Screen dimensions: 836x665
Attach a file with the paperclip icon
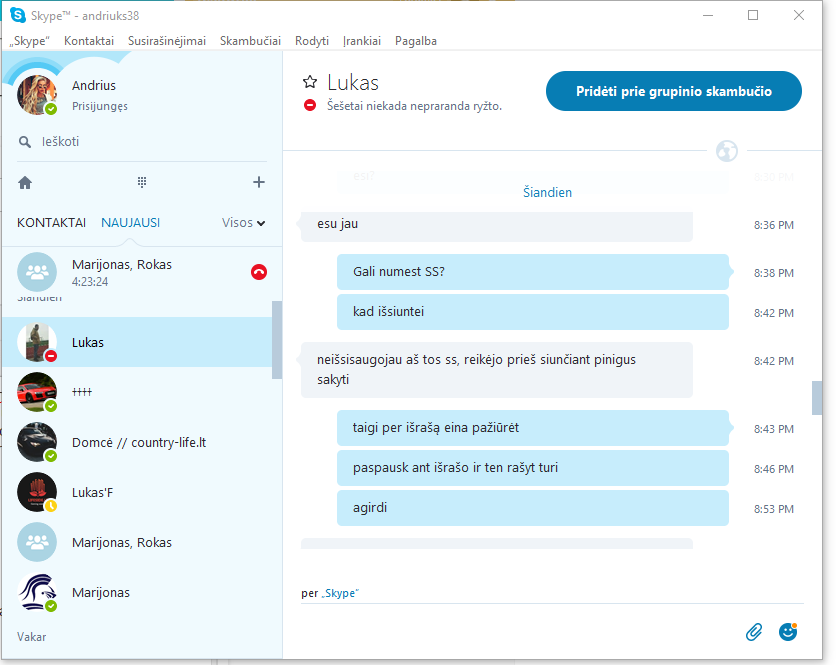click(x=754, y=632)
